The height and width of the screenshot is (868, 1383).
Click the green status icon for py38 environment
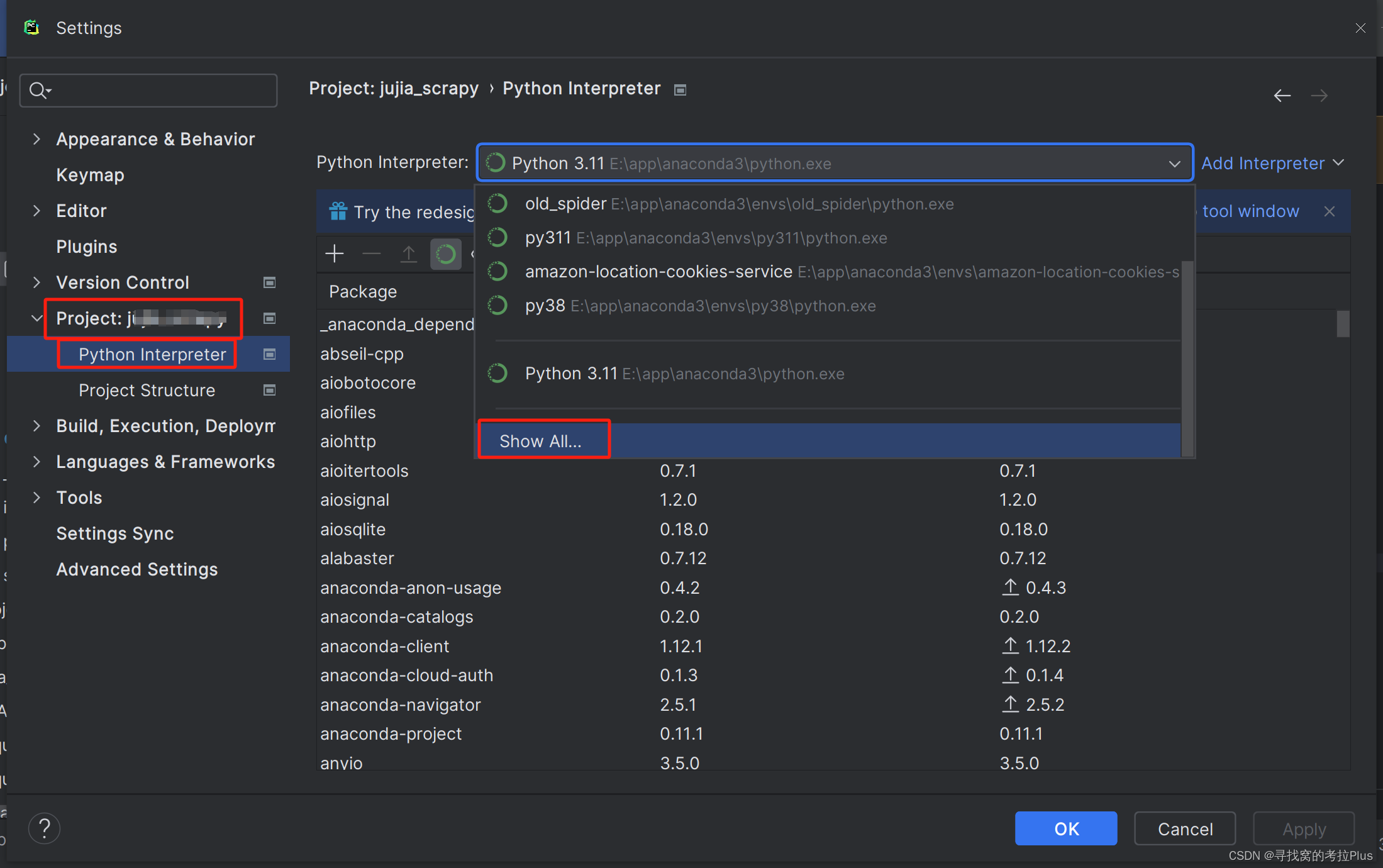(497, 305)
